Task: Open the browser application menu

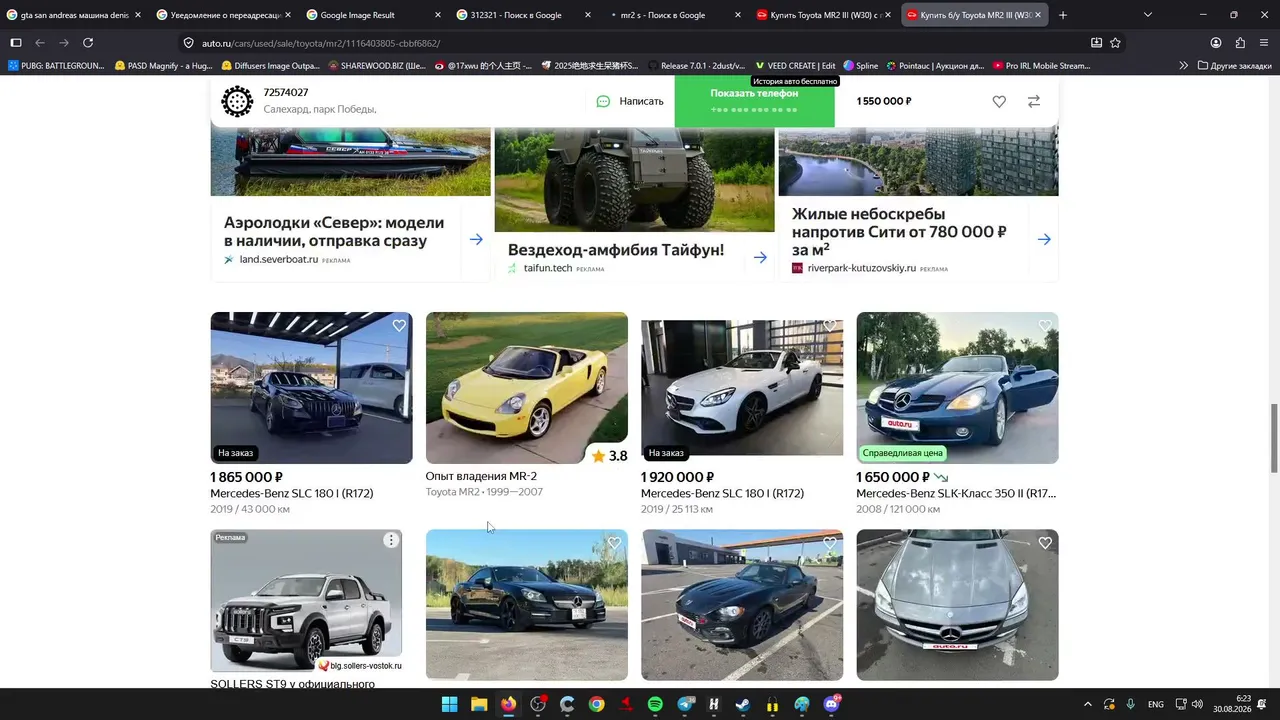Action: click(x=1264, y=43)
